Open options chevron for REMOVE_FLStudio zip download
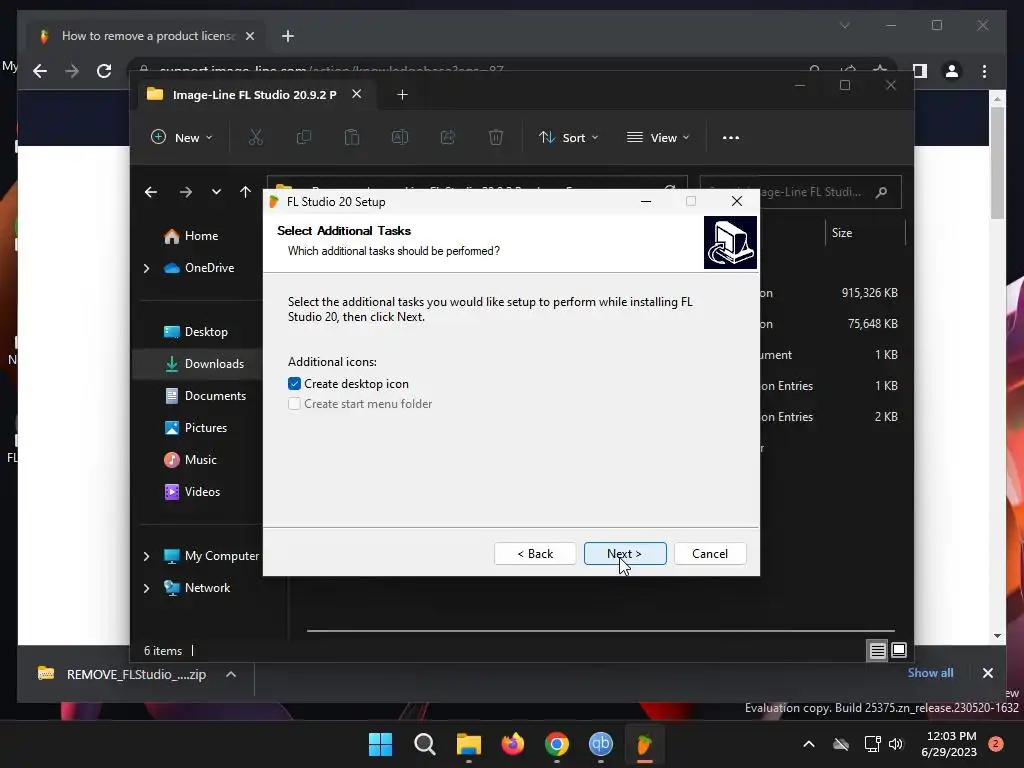The width and height of the screenshot is (1024, 768). [x=231, y=674]
